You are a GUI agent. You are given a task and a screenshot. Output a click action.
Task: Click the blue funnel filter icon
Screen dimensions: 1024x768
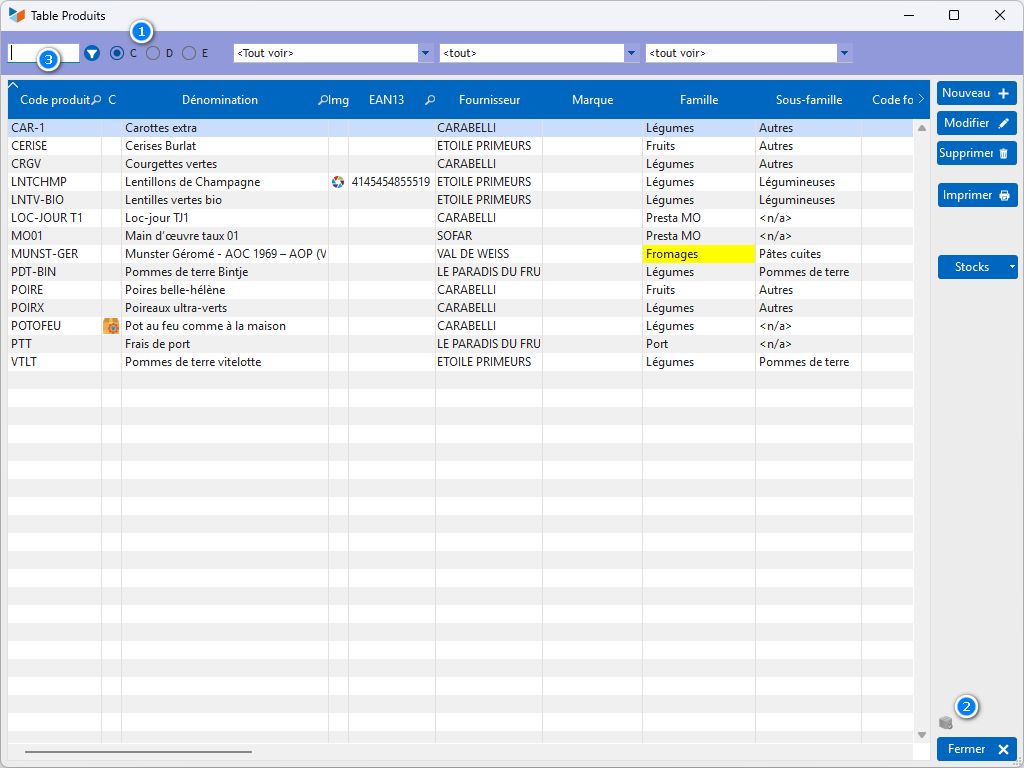(x=92, y=53)
